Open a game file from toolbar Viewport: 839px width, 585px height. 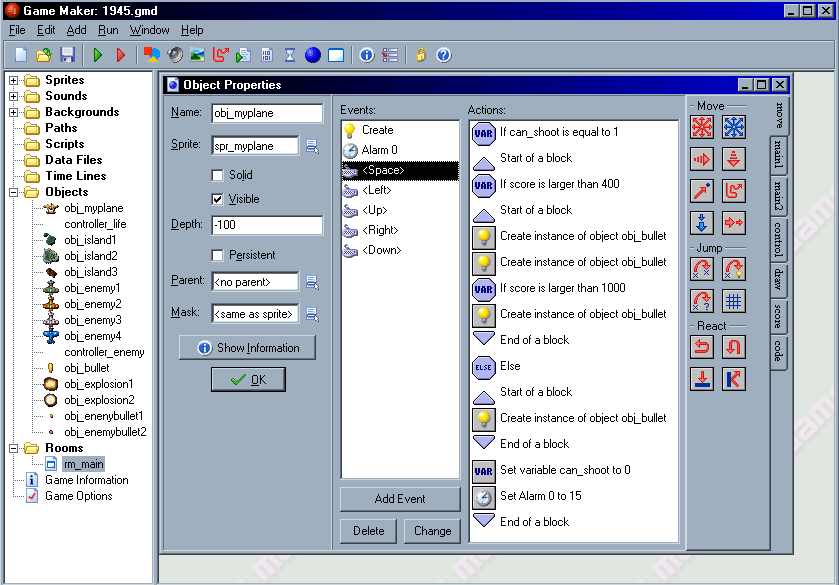(44, 55)
